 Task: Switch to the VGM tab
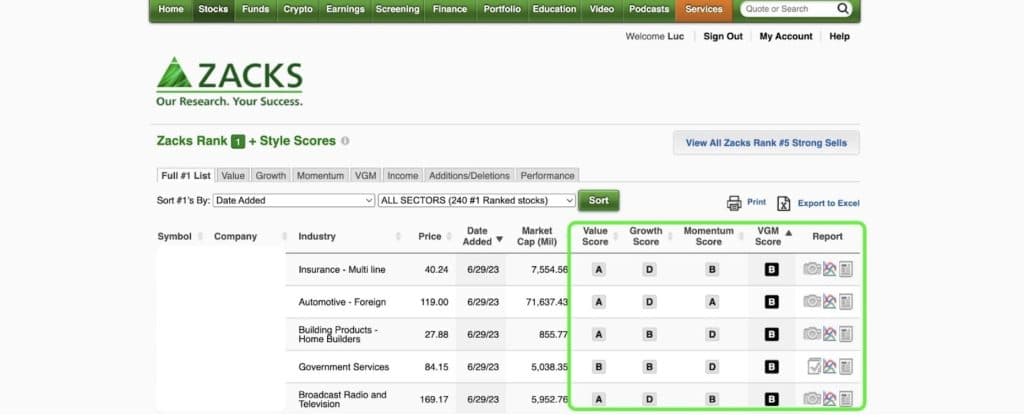[366, 176]
